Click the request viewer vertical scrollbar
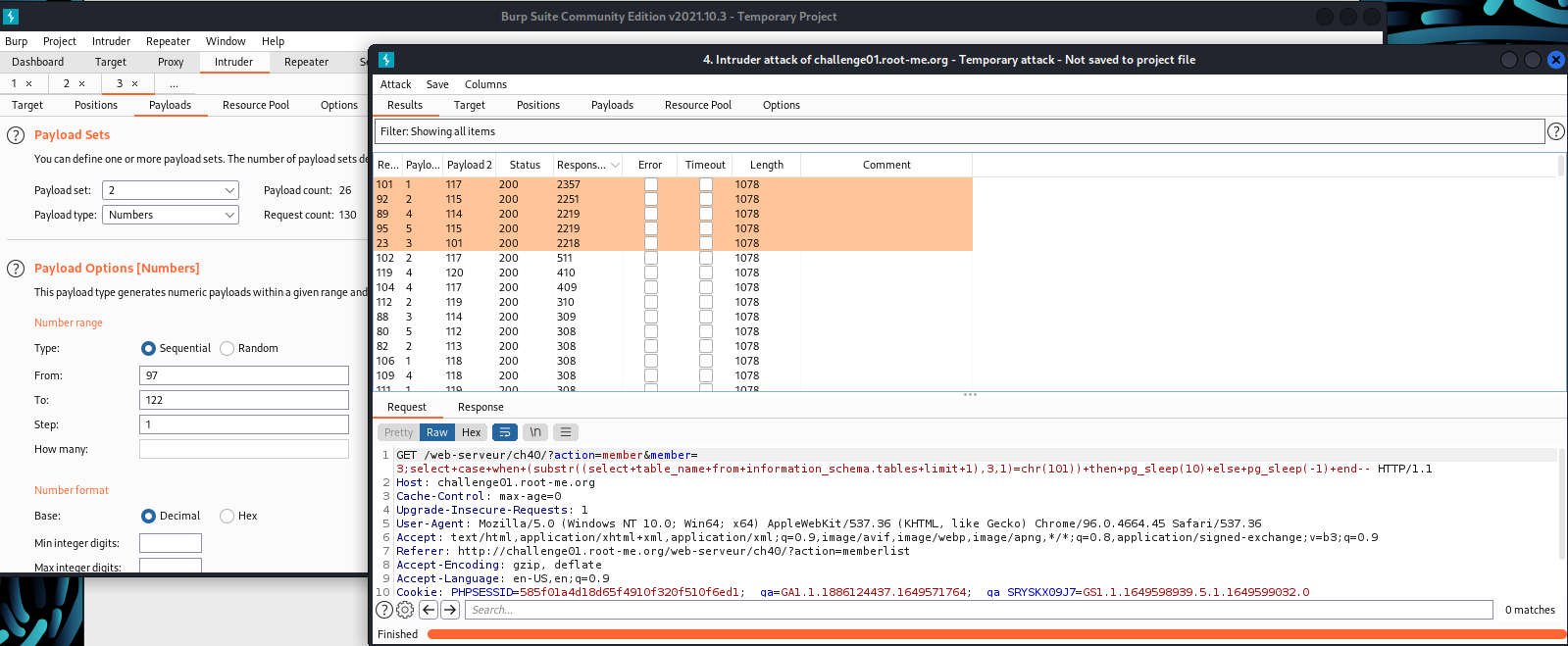 click(x=1560, y=505)
